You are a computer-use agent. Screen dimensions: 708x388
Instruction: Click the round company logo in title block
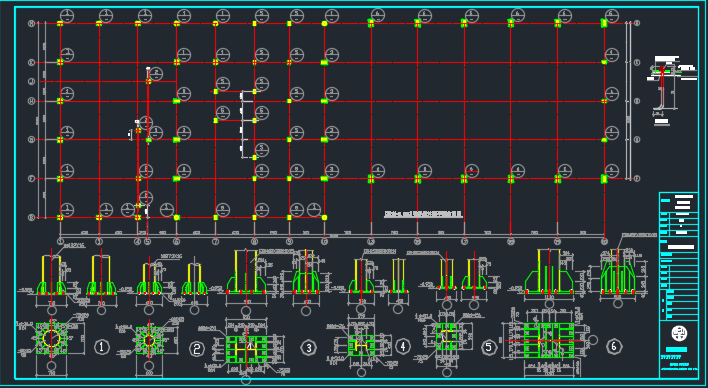679,334
